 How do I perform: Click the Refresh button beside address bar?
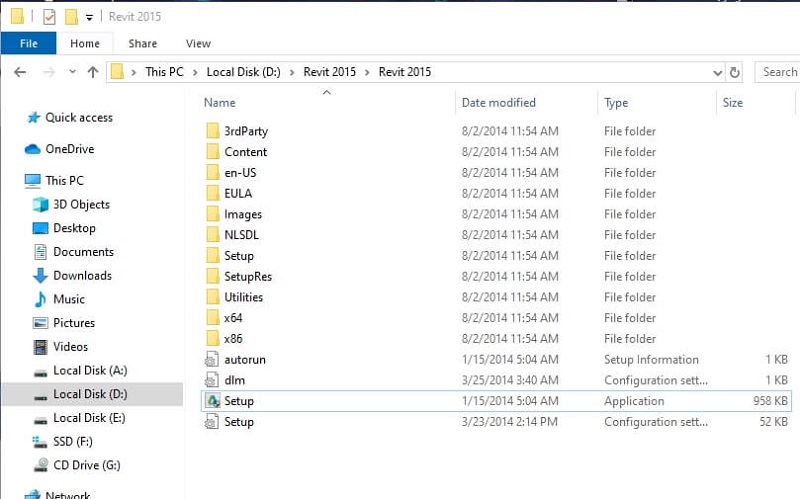pyautogui.click(x=735, y=72)
